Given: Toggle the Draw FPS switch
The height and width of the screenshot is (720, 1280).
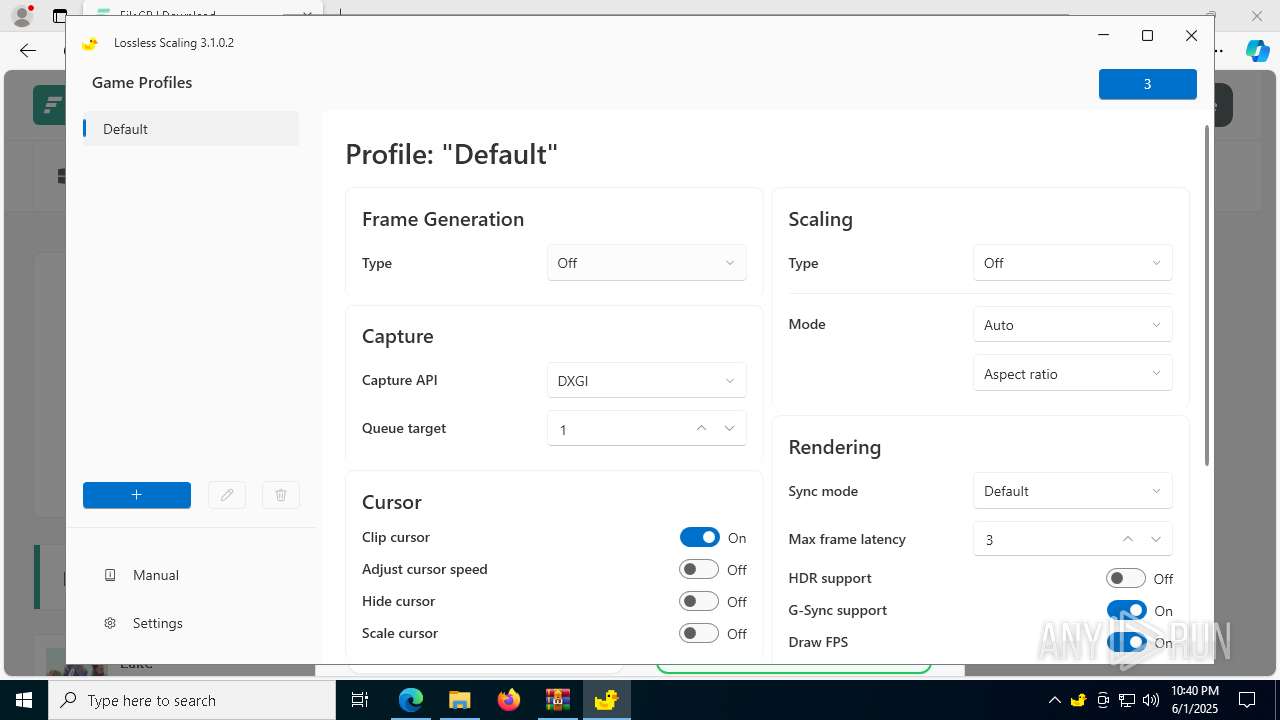Looking at the screenshot, I should [x=1126, y=642].
